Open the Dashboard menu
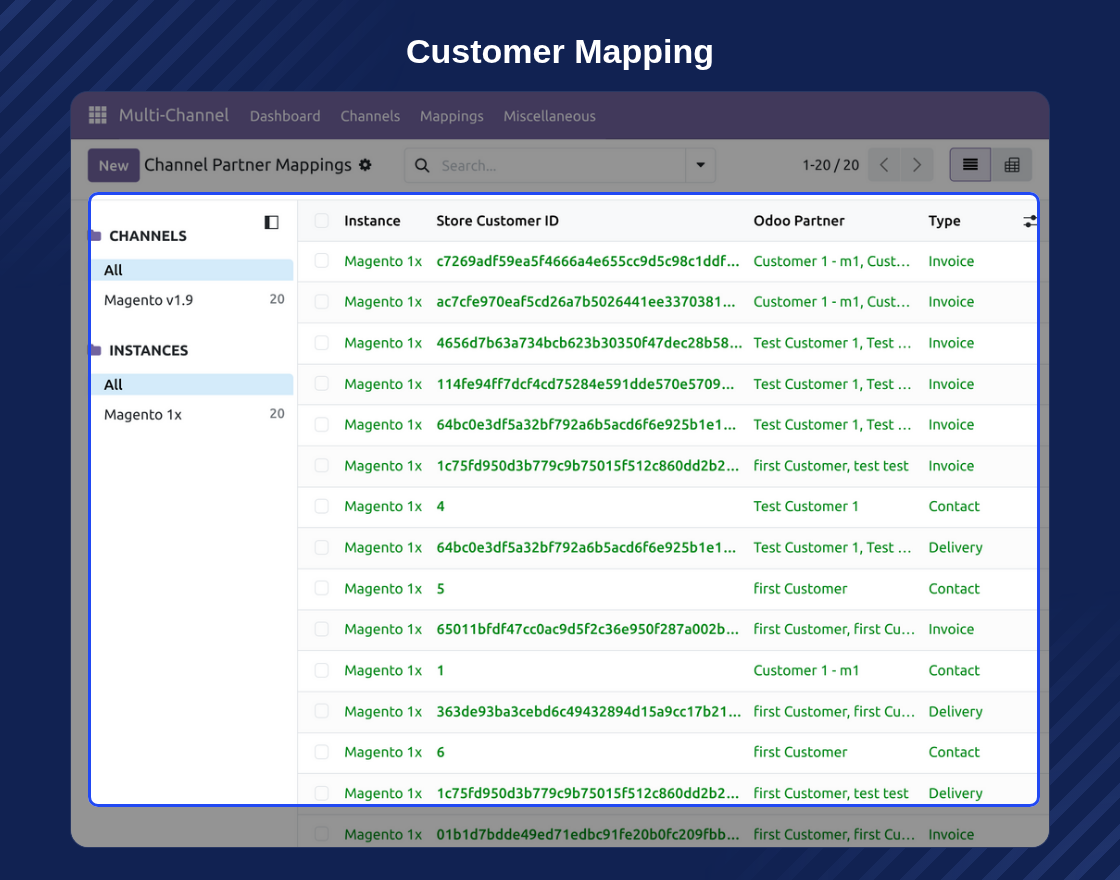1120x880 pixels. click(x=285, y=116)
